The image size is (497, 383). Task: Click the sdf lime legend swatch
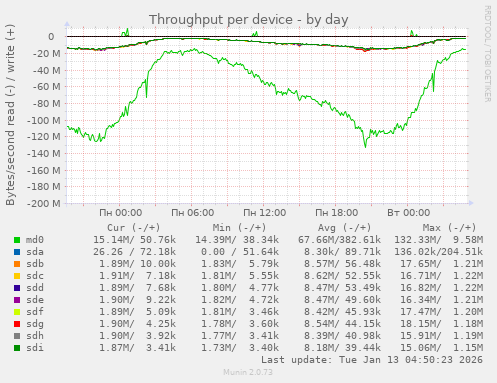point(17,312)
